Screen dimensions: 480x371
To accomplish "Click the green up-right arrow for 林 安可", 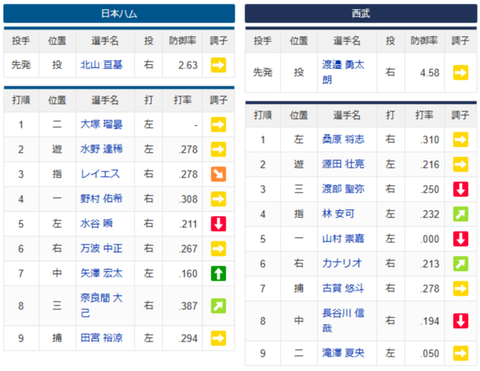I will pos(460,214).
